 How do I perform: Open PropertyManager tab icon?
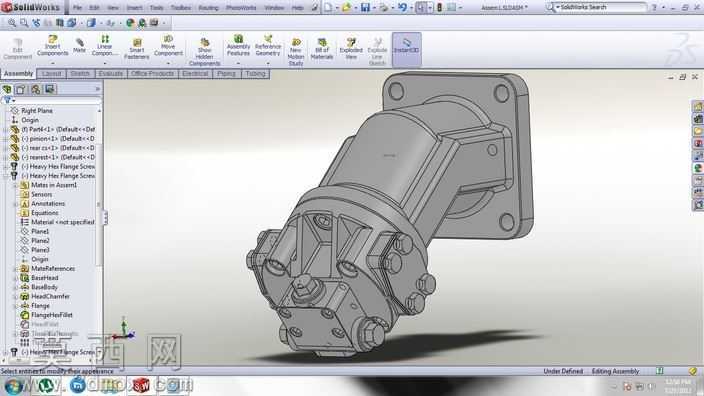[21, 89]
